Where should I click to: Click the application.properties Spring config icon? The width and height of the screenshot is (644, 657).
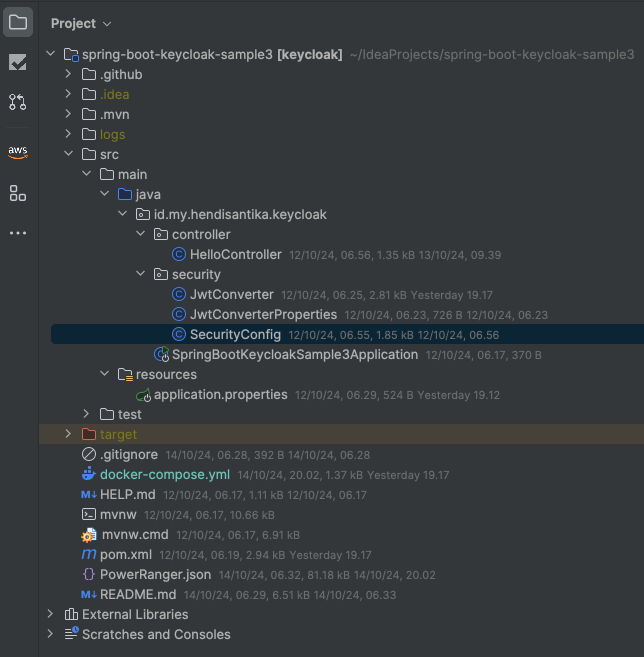coord(144,395)
